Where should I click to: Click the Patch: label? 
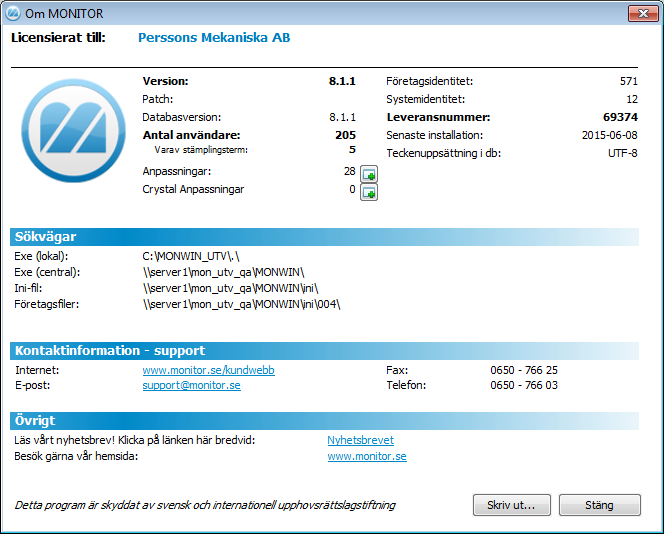pyautogui.click(x=158, y=99)
